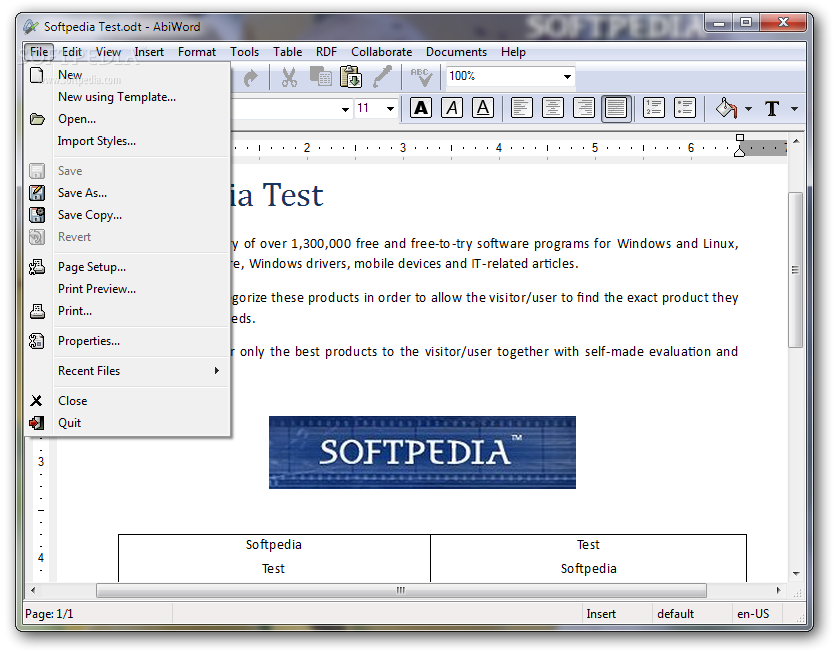Viewport: 834px width, 652px height.
Task: Open the Format menu
Action: [x=197, y=52]
